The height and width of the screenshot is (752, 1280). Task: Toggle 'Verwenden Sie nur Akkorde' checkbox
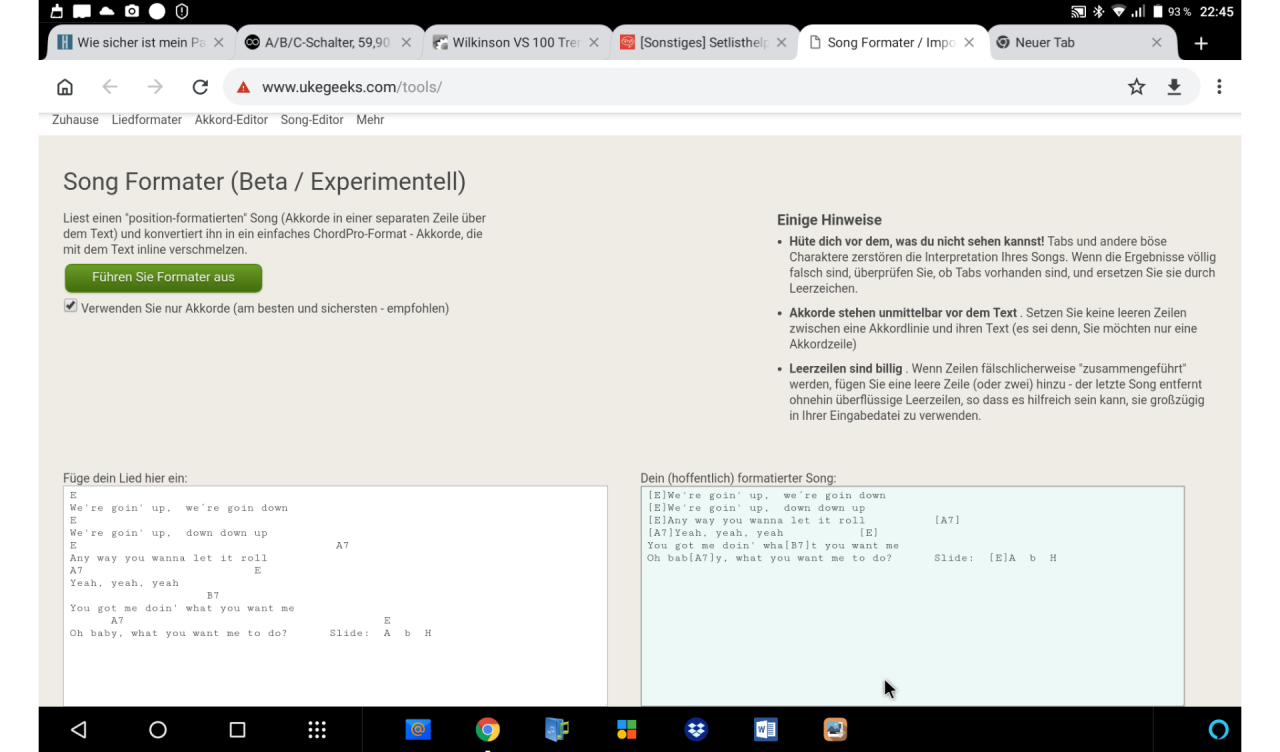tap(70, 307)
